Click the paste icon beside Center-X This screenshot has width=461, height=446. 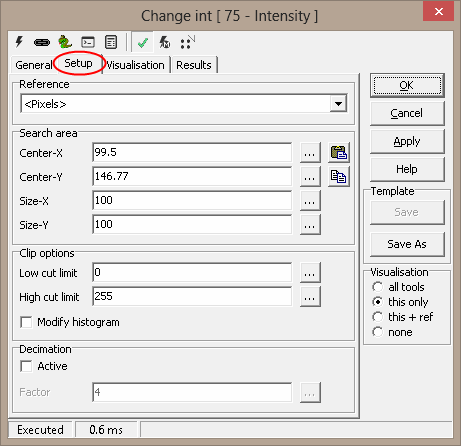[x=339, y=153]
